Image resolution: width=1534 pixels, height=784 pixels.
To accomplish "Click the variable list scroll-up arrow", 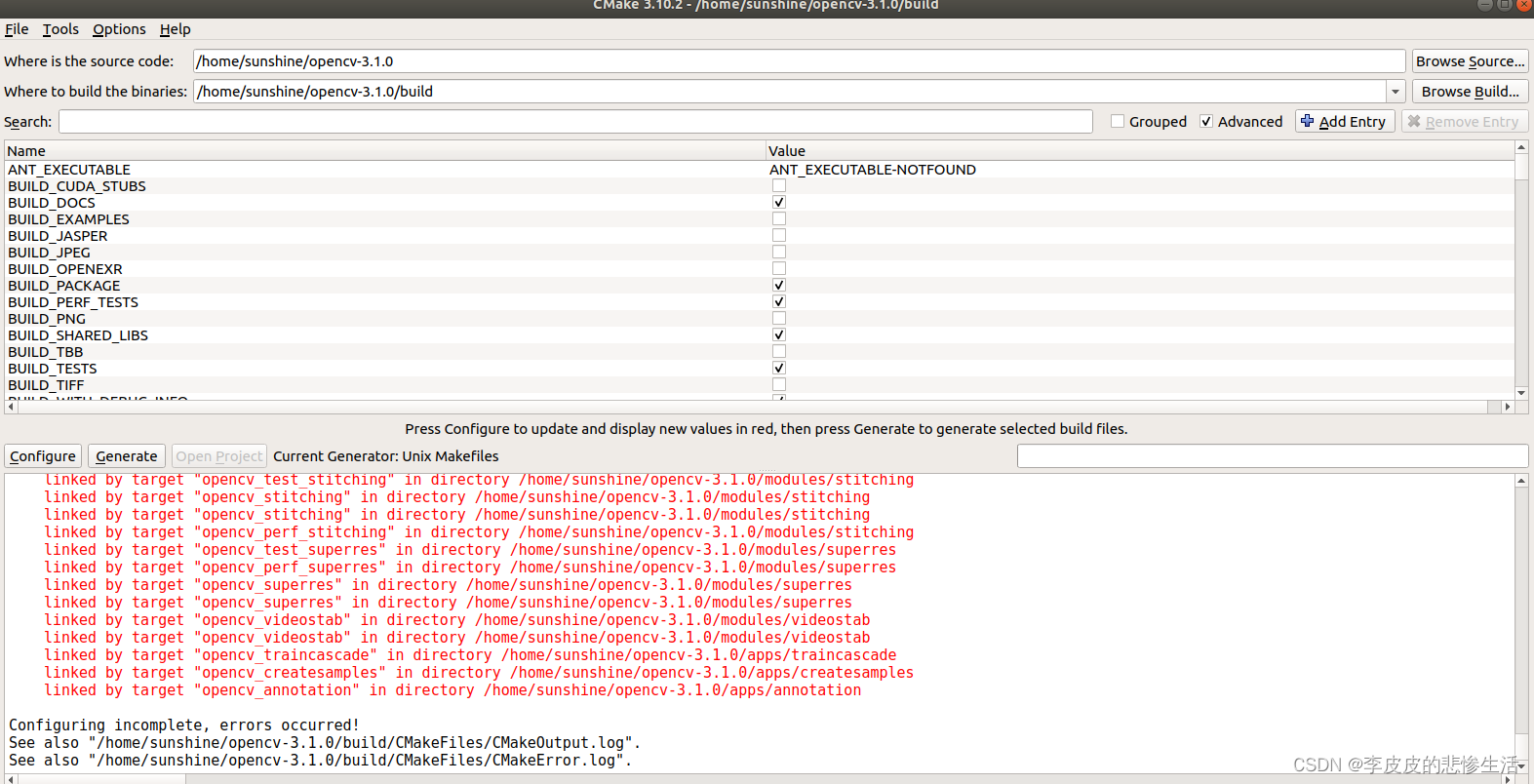I will pos(1520,147).
